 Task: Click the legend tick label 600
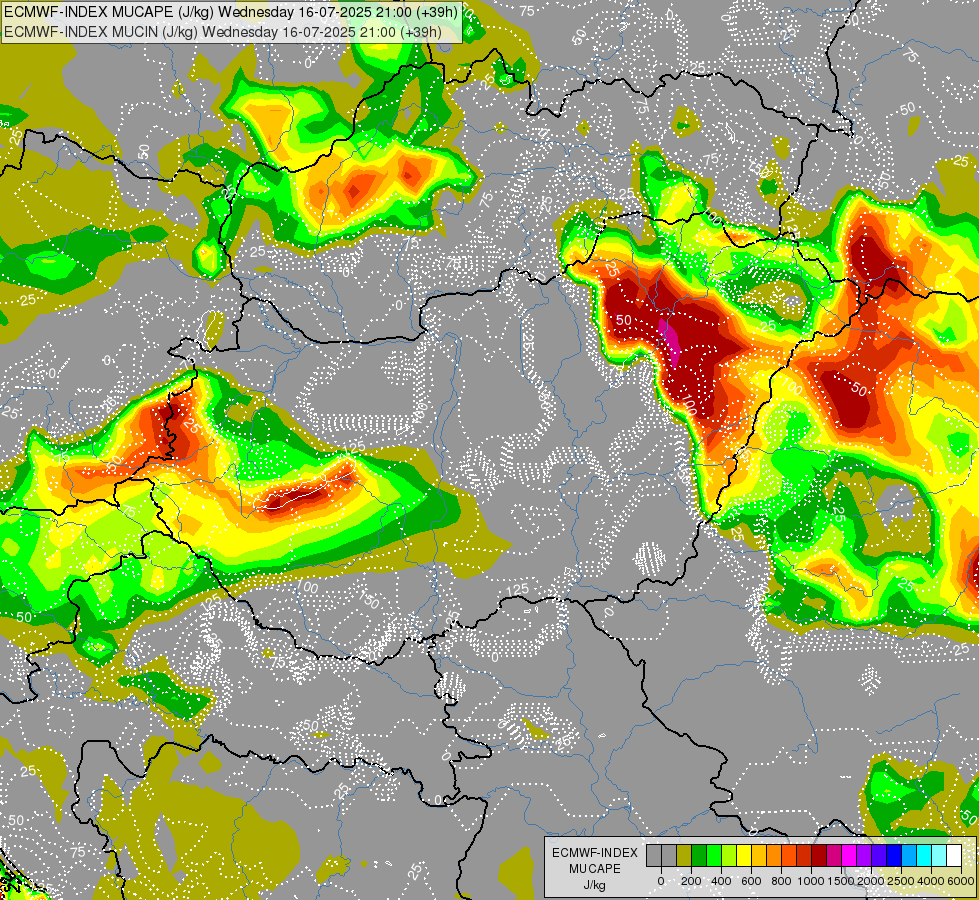(x=751, y=881)
